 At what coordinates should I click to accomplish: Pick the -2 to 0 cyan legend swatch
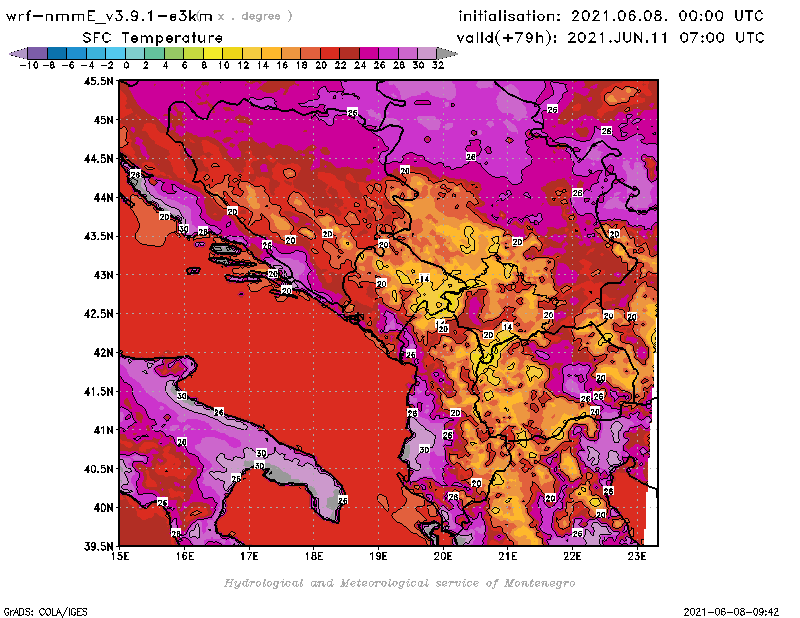coord(116,53)
